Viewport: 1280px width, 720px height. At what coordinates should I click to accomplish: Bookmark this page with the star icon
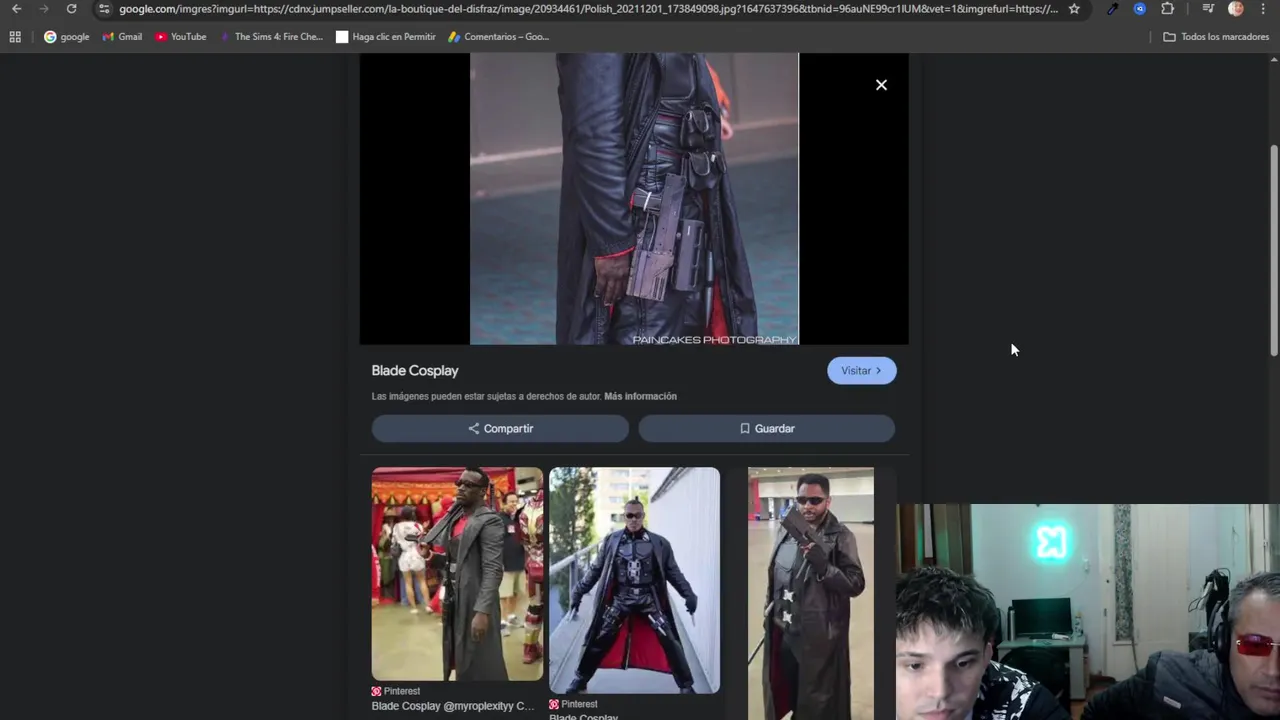point(1074,9)
